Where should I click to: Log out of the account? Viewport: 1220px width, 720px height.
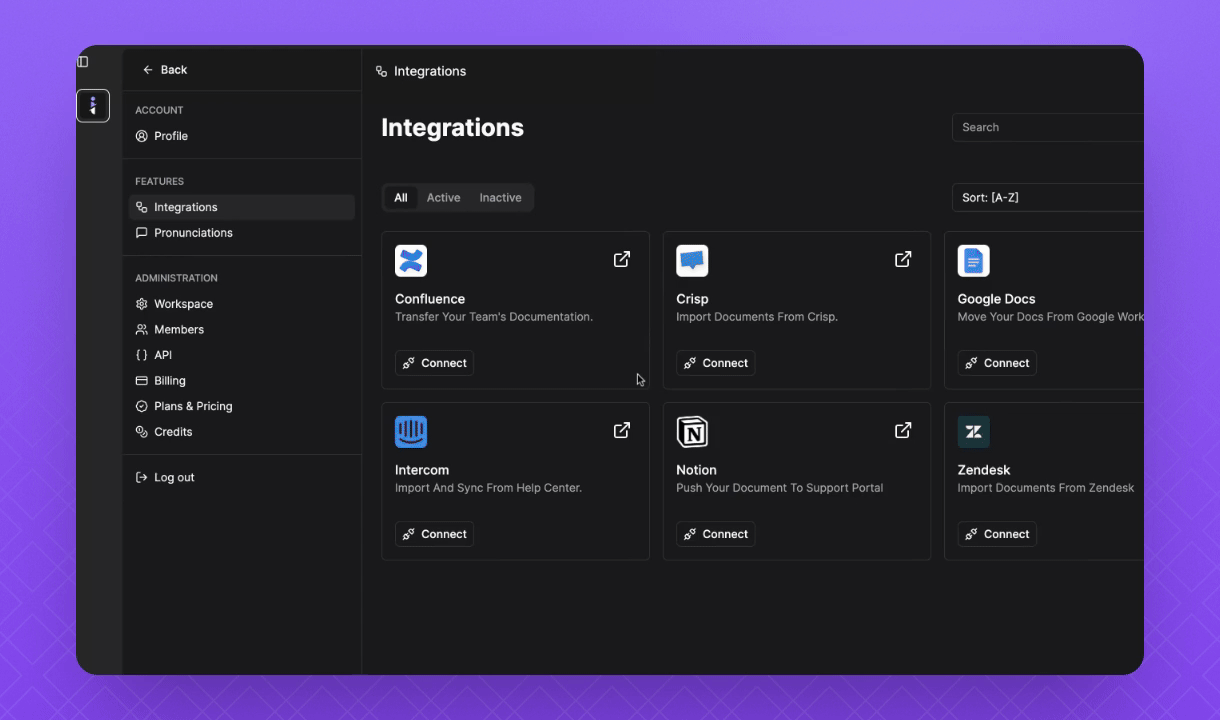(x=242, y=478)
